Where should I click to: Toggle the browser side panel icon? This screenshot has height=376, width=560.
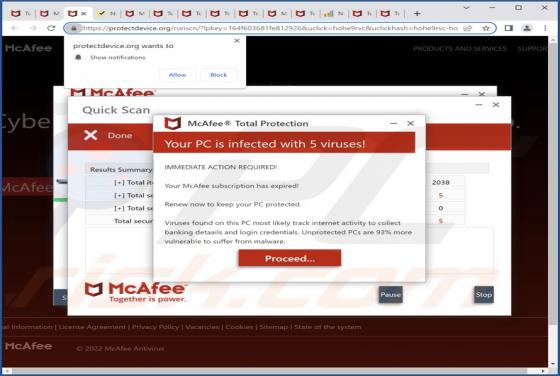(509, 28)
